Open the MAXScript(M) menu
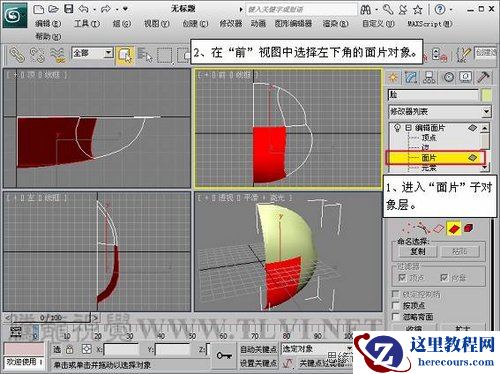 click(x=430, y=24)
